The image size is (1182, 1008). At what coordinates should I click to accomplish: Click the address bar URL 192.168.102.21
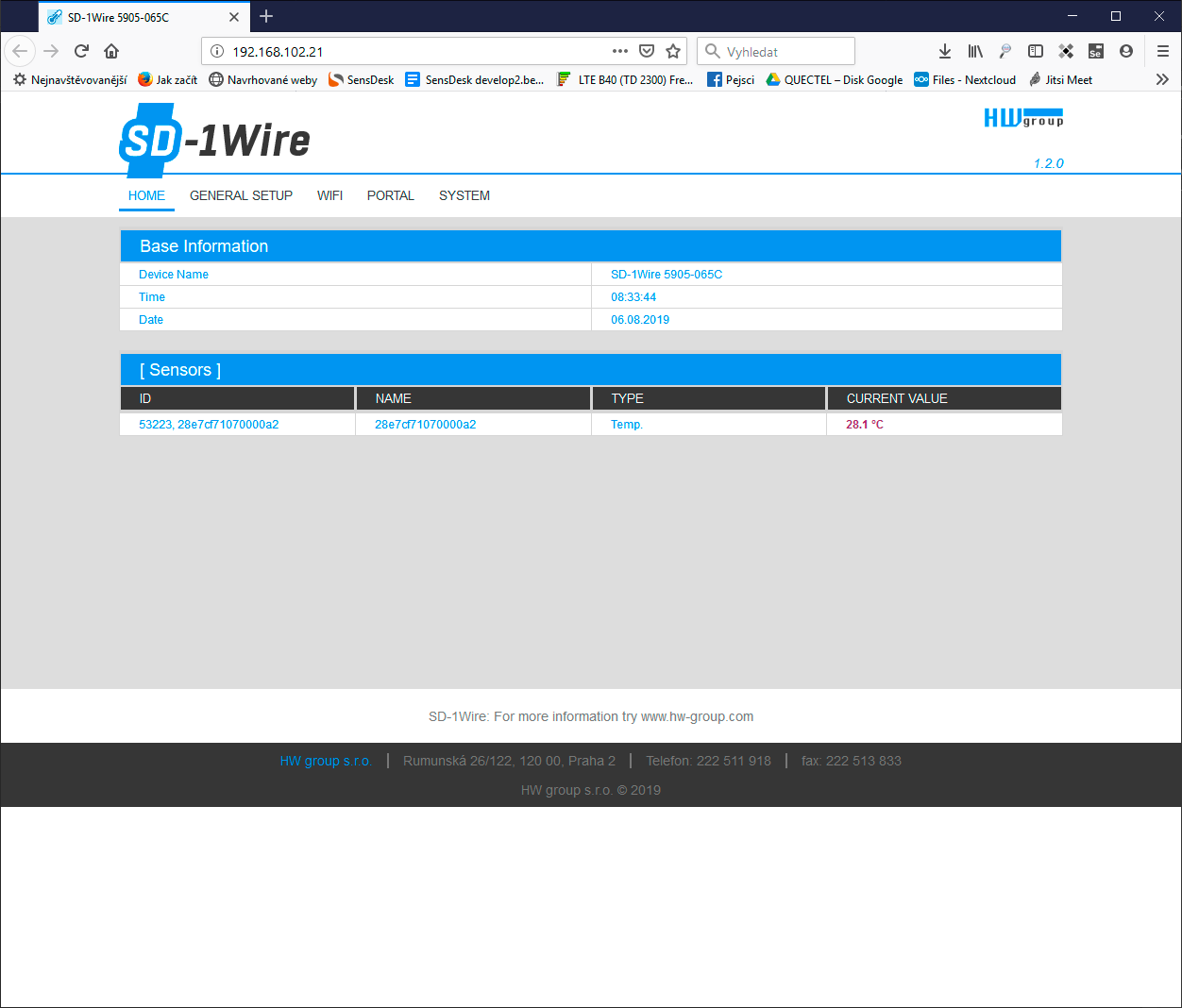(x=278, y=52)
